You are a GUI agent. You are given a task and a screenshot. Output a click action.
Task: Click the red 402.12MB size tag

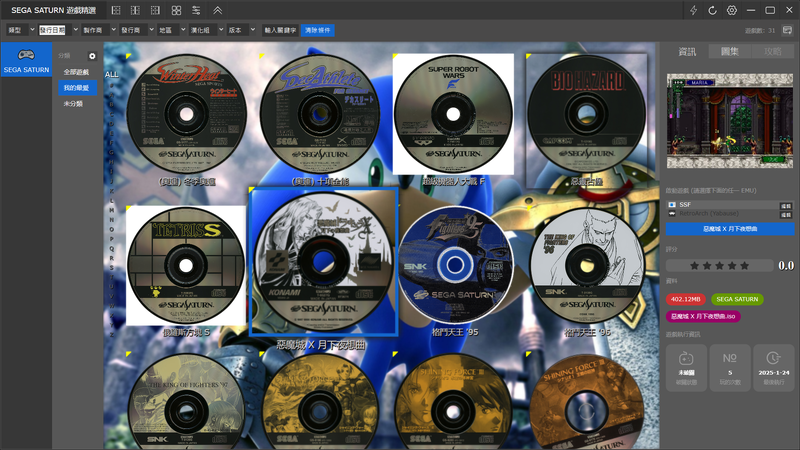point(686,299)
